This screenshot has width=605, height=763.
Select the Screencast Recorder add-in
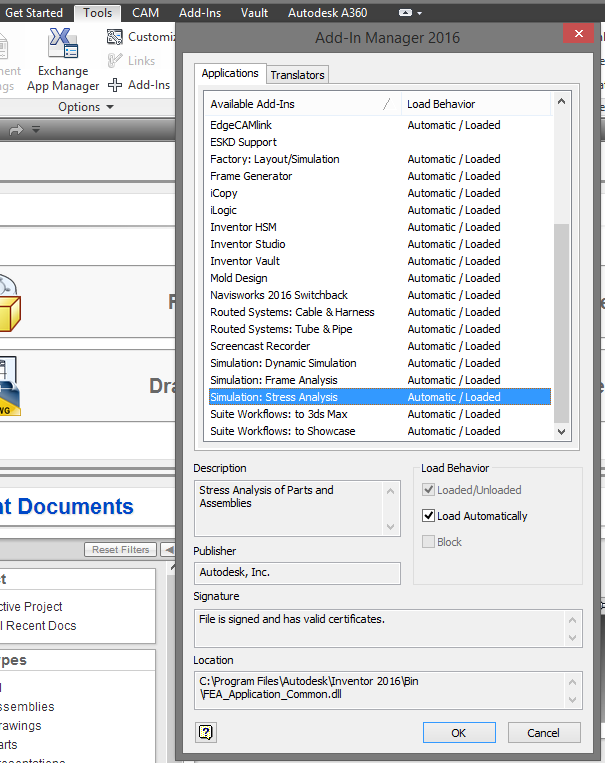[380, 346]
